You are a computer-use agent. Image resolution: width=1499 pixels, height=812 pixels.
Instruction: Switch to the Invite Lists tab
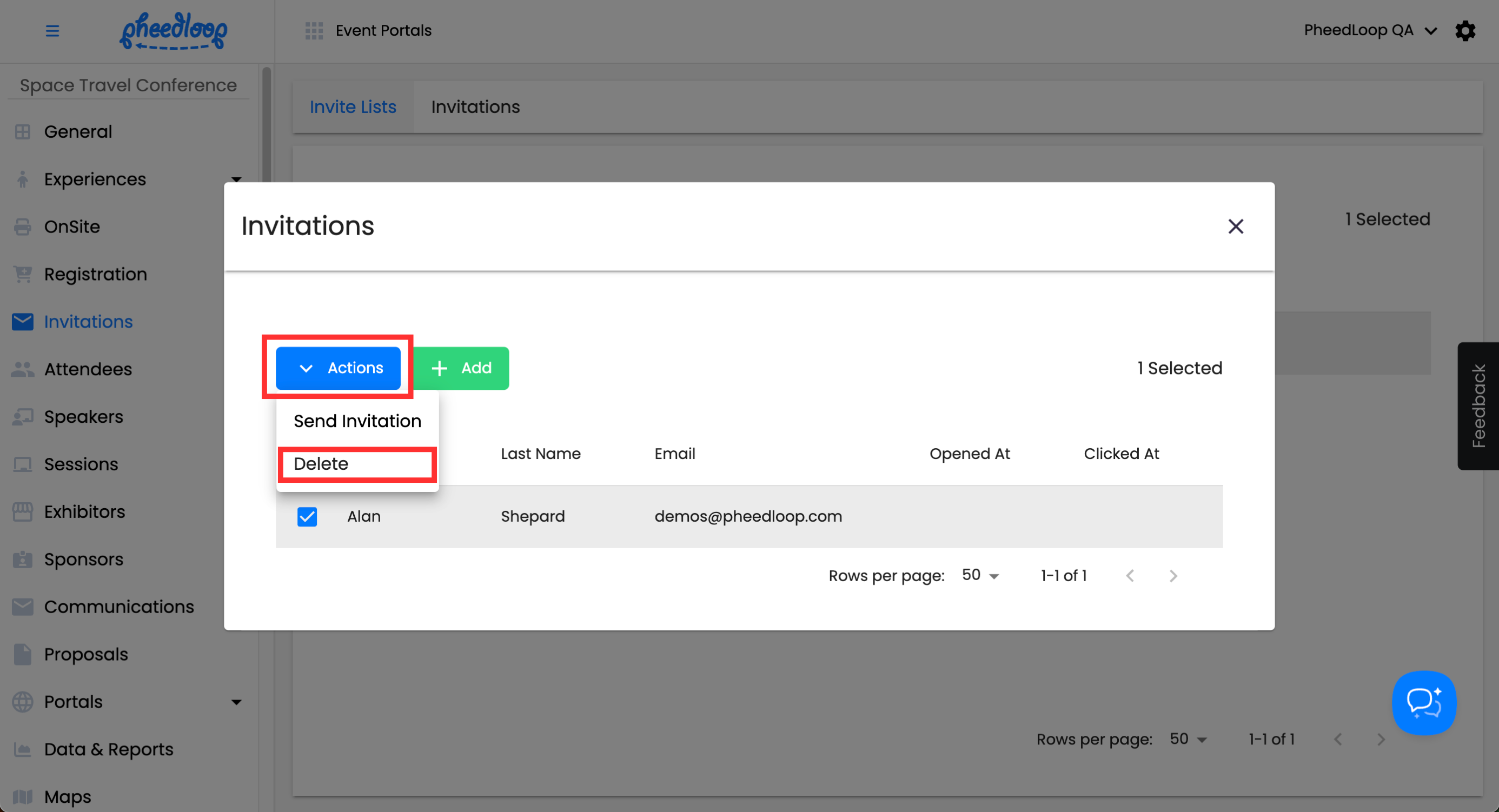(353, 107)
